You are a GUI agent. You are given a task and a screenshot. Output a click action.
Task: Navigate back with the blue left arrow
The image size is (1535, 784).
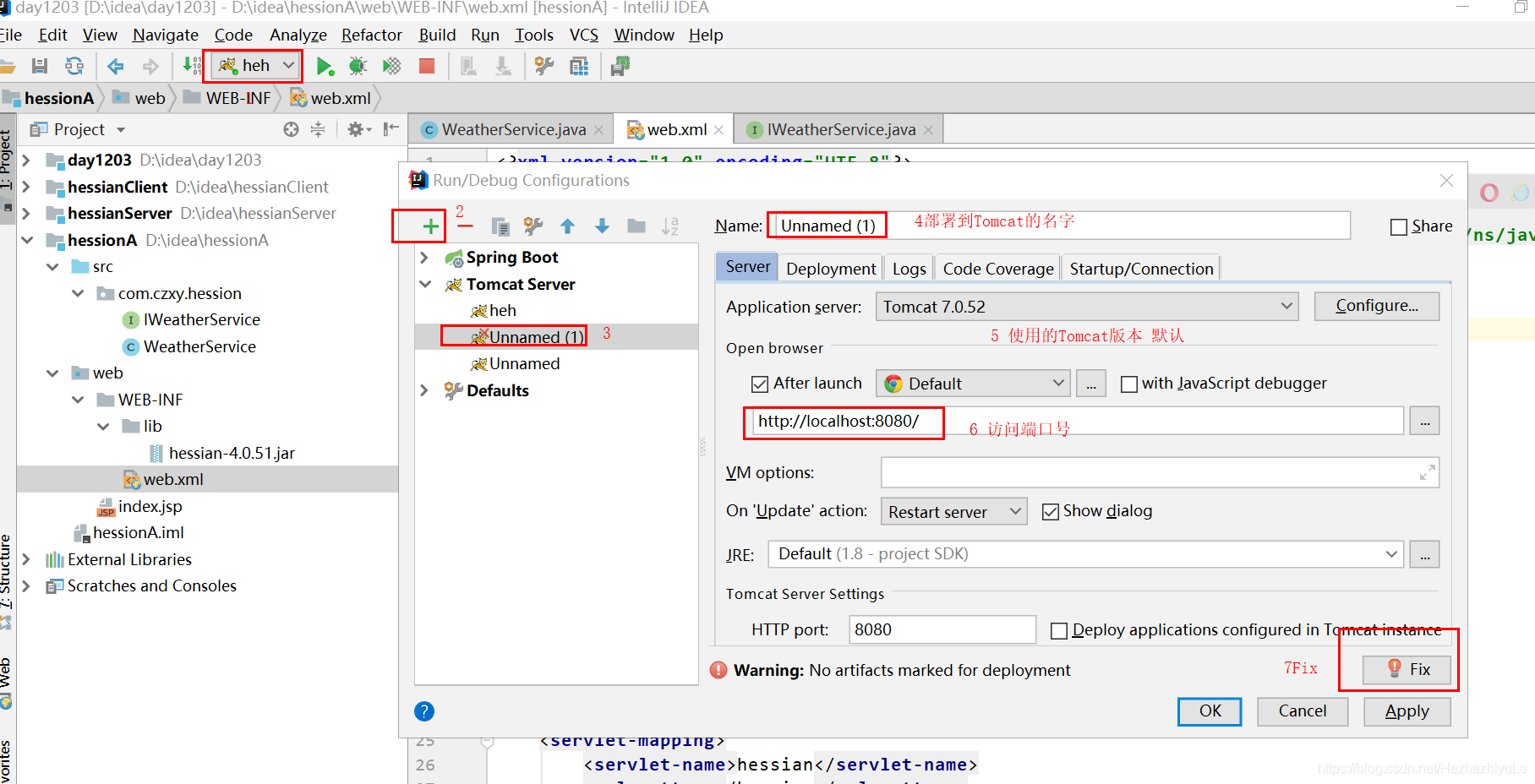(x=116, y=66)
